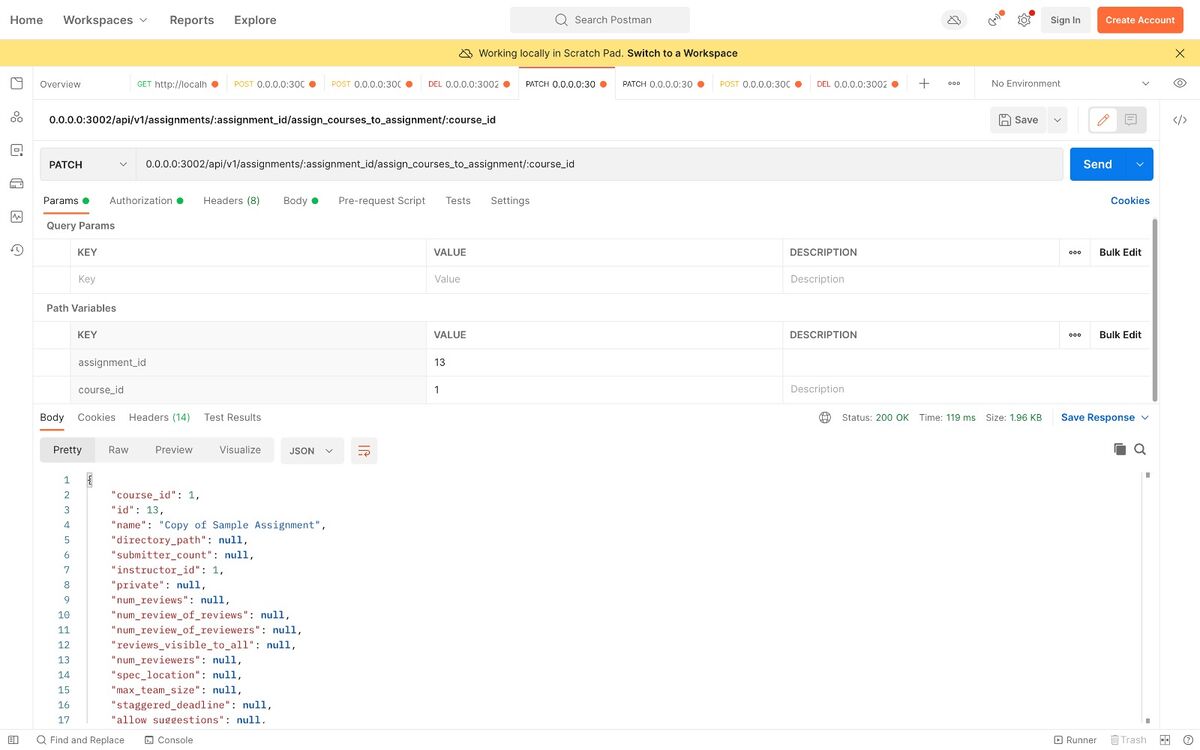Click the Send button

click(1098, 164)
